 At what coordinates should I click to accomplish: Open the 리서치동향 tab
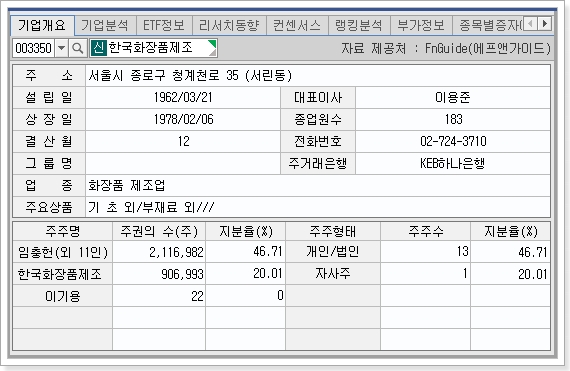tap(229, 25)
